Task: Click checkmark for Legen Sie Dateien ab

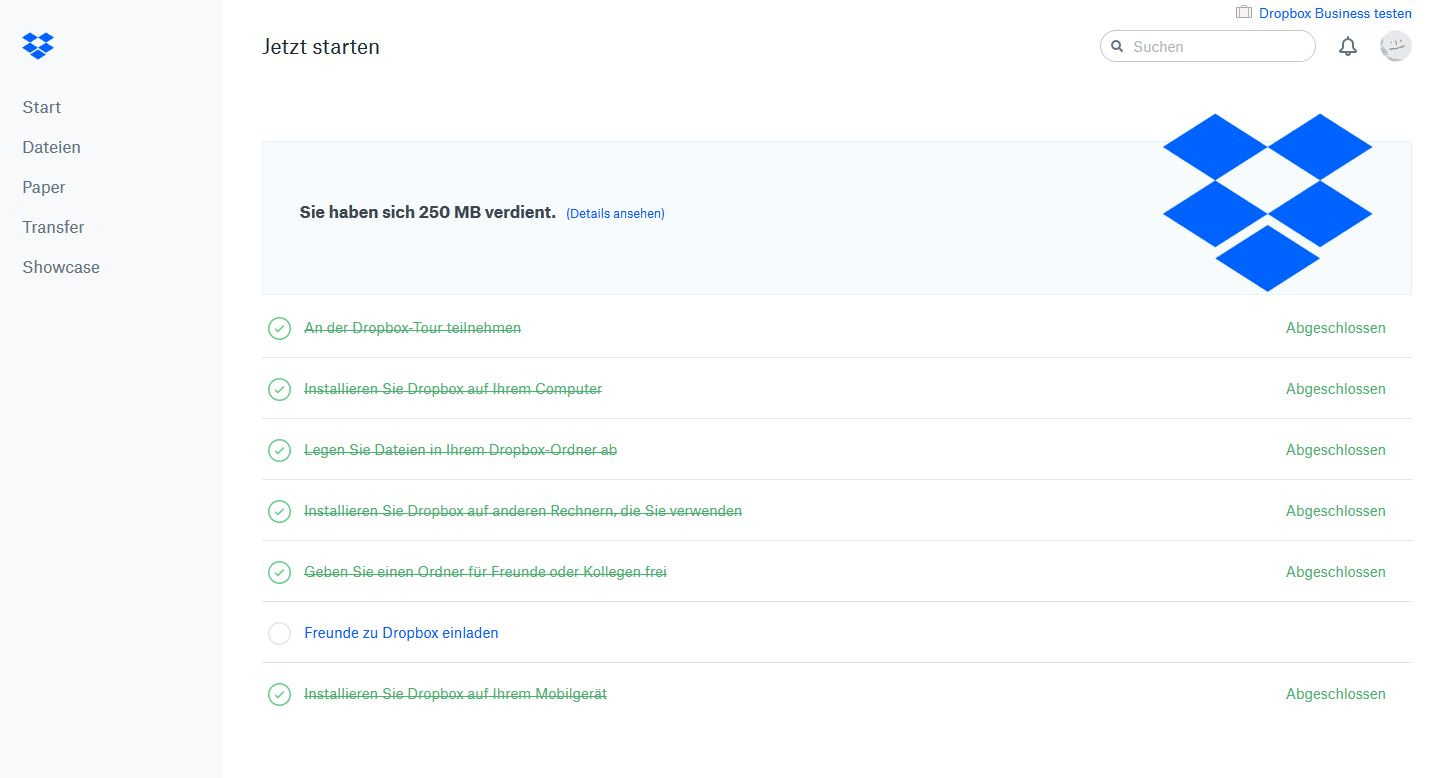Action: [x=279, y=450]
